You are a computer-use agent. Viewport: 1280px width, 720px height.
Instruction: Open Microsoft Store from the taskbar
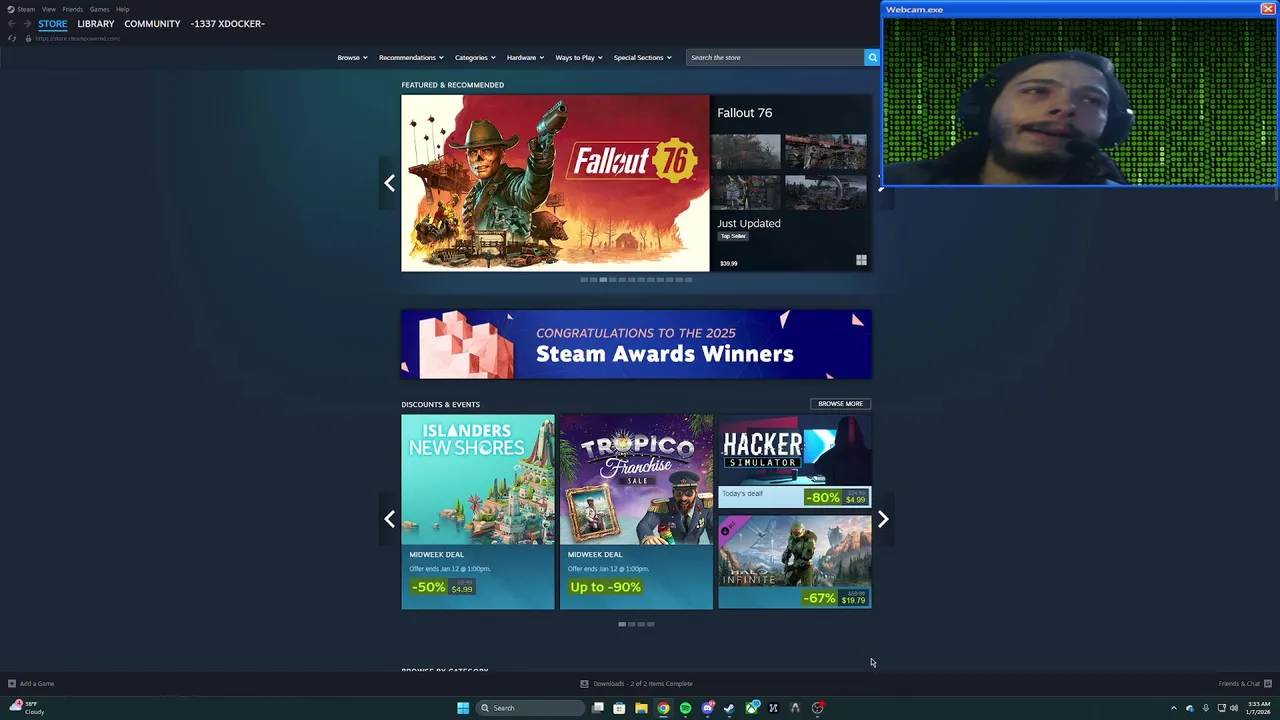click(619, 708)
